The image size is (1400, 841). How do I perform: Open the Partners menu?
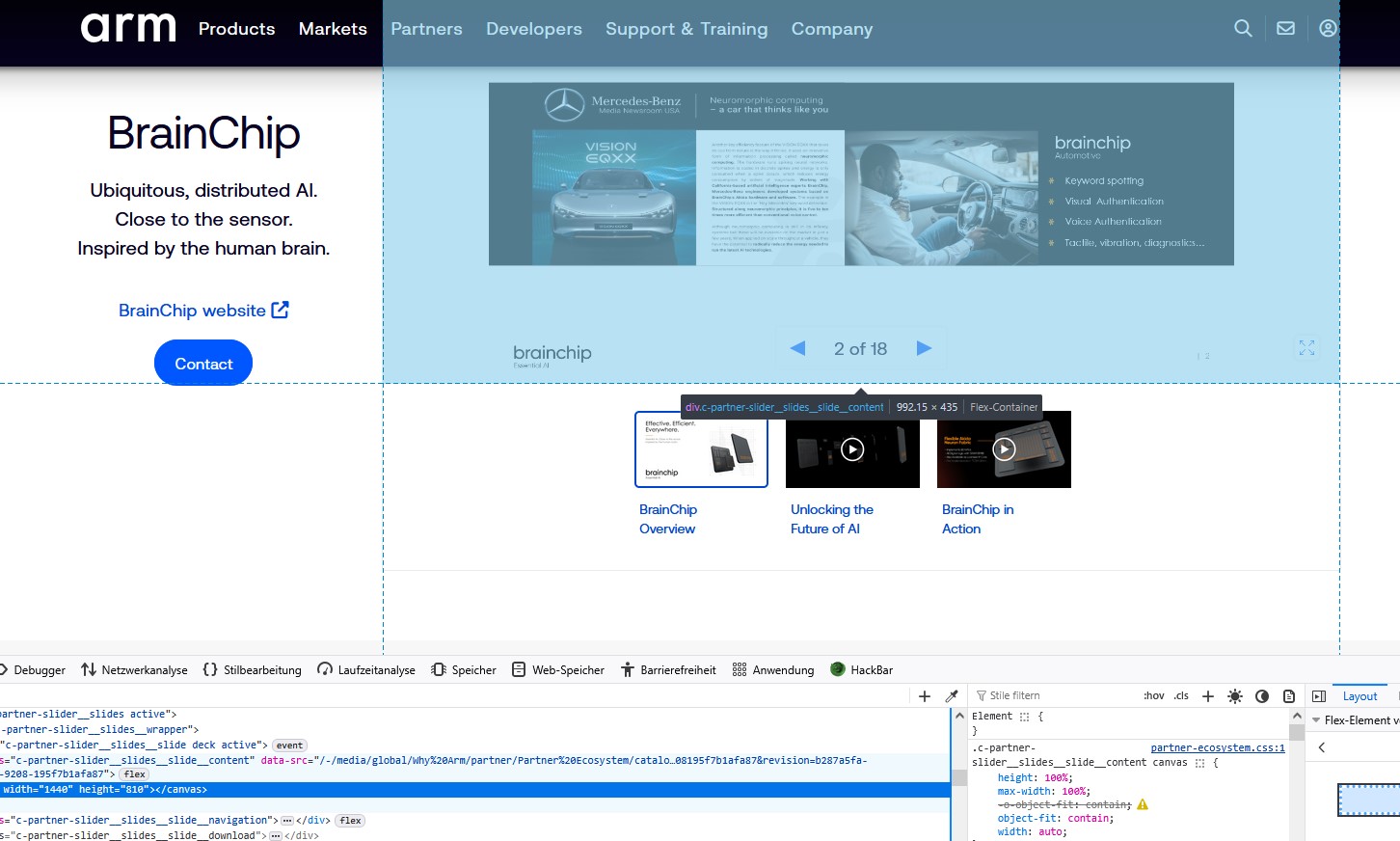tap(426, 29)
